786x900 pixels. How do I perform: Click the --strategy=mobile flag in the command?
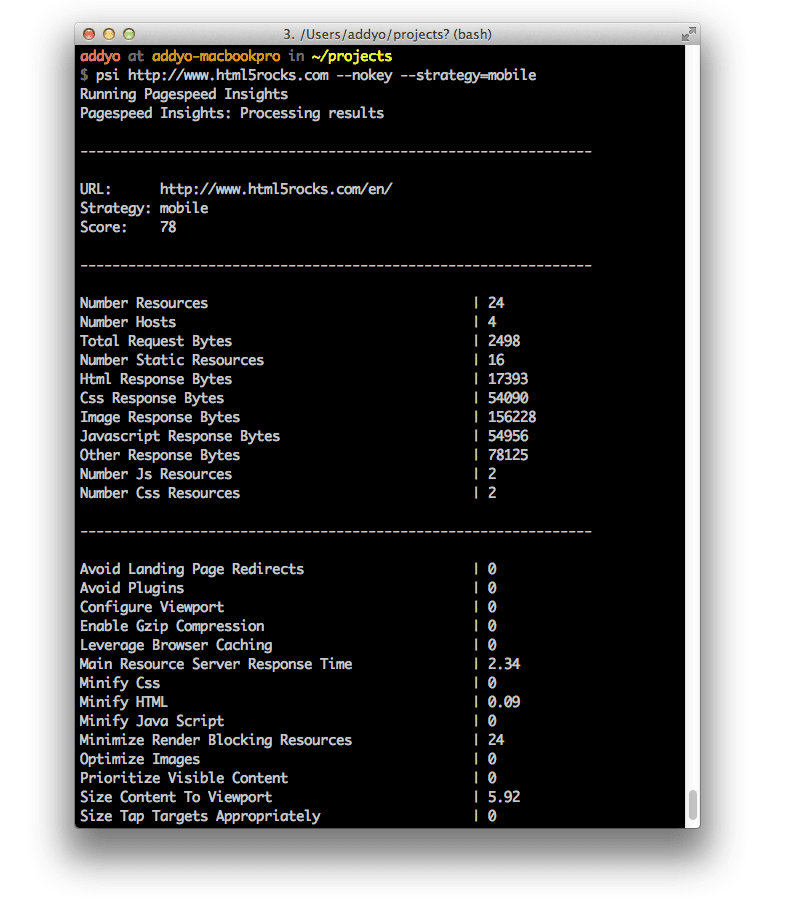pyautogui.click(x=472, y=75)
